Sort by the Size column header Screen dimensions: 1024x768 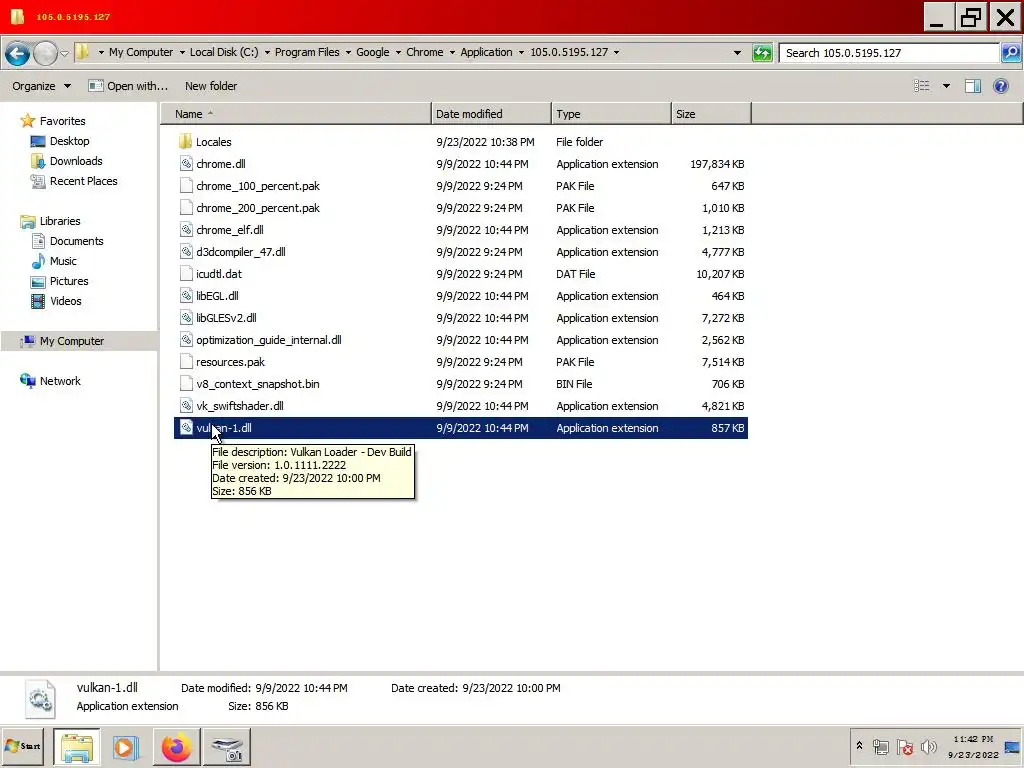[711, 114]
